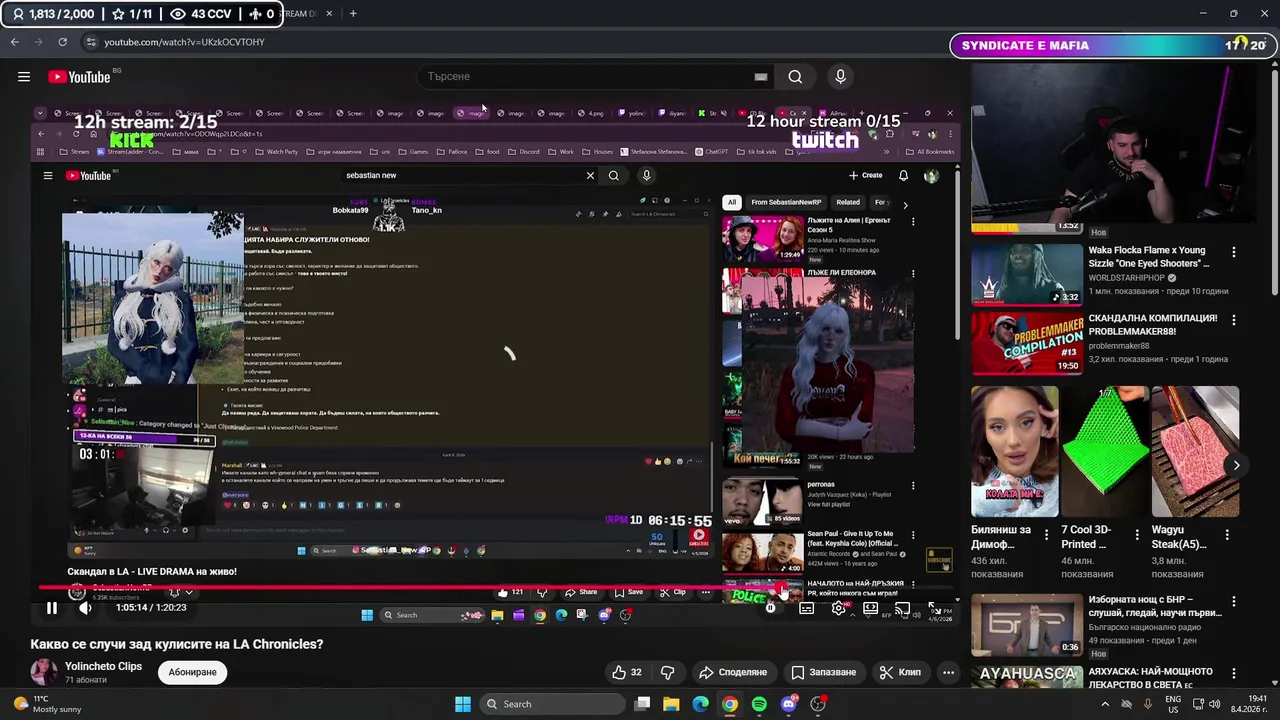Click the video title about LA Chronicles
The image size is (1280, 720).
(177, 644)
